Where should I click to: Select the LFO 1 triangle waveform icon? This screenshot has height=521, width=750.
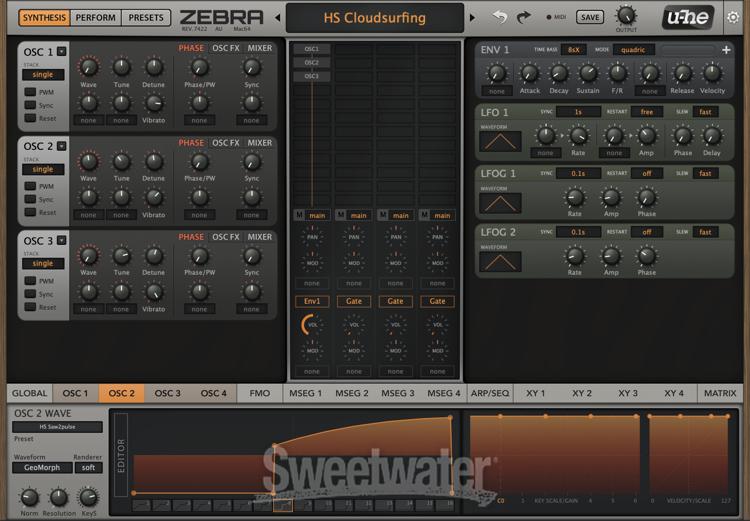499,142
